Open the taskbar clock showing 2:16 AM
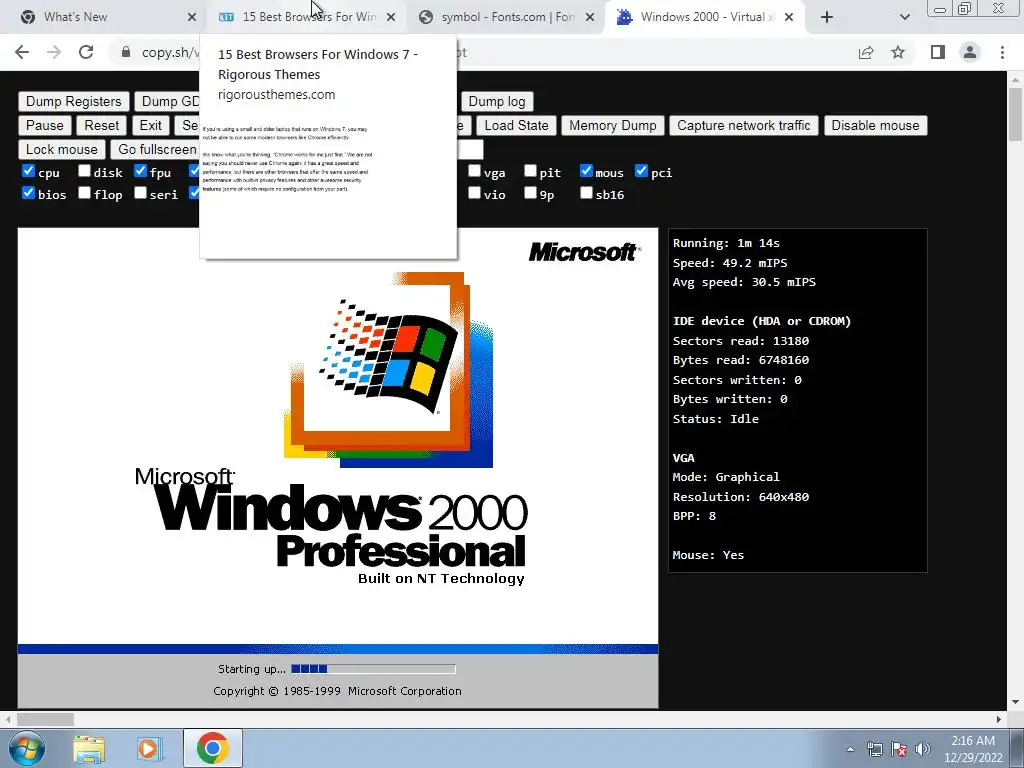 coord(973,748)
